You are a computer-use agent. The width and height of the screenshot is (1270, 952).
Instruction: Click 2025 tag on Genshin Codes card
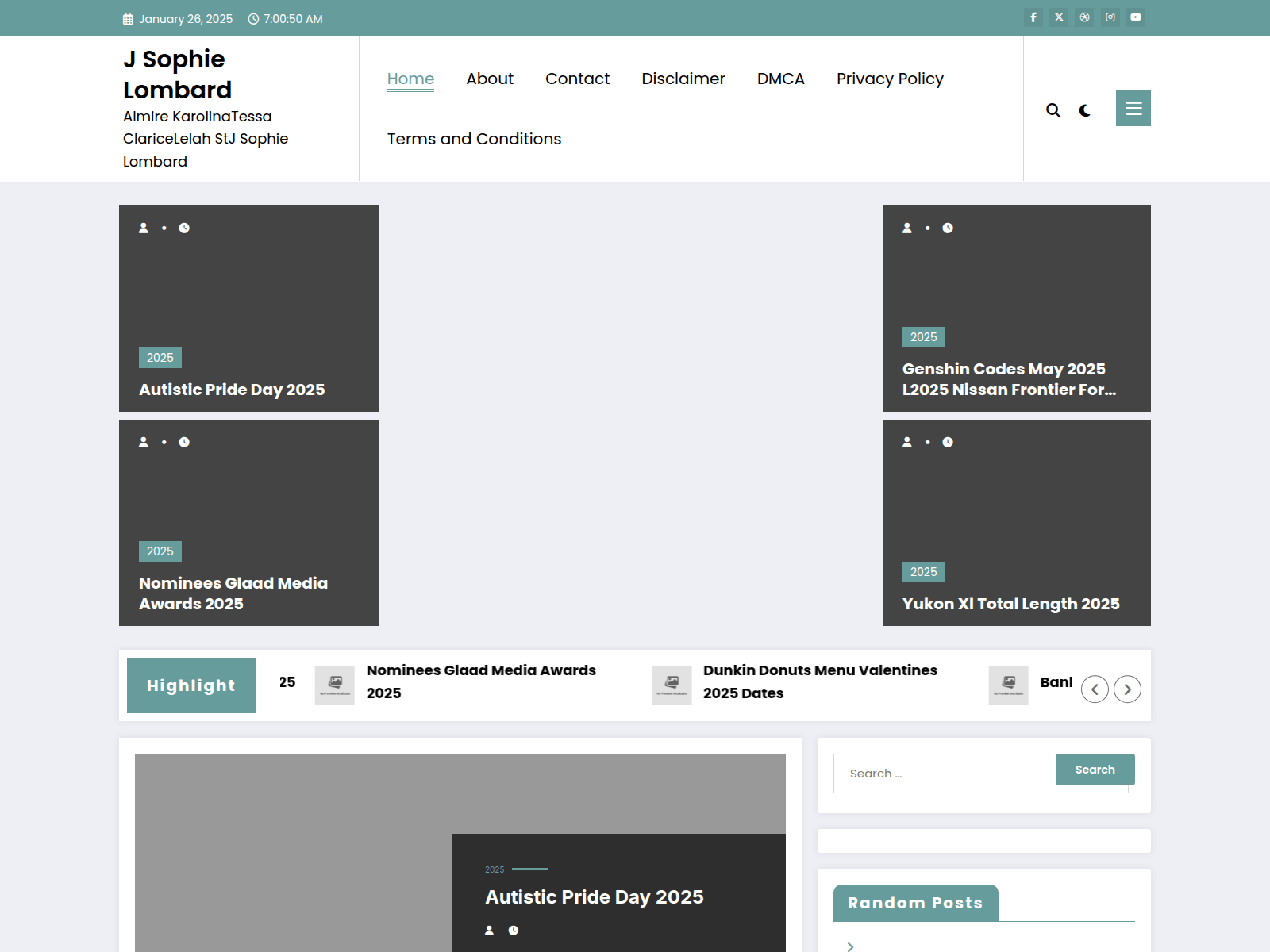pos(924,337)
